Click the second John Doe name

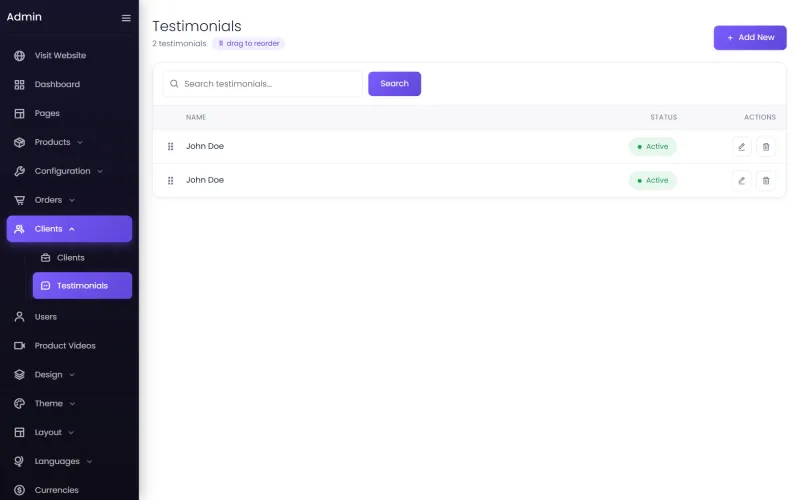[205, 180]
